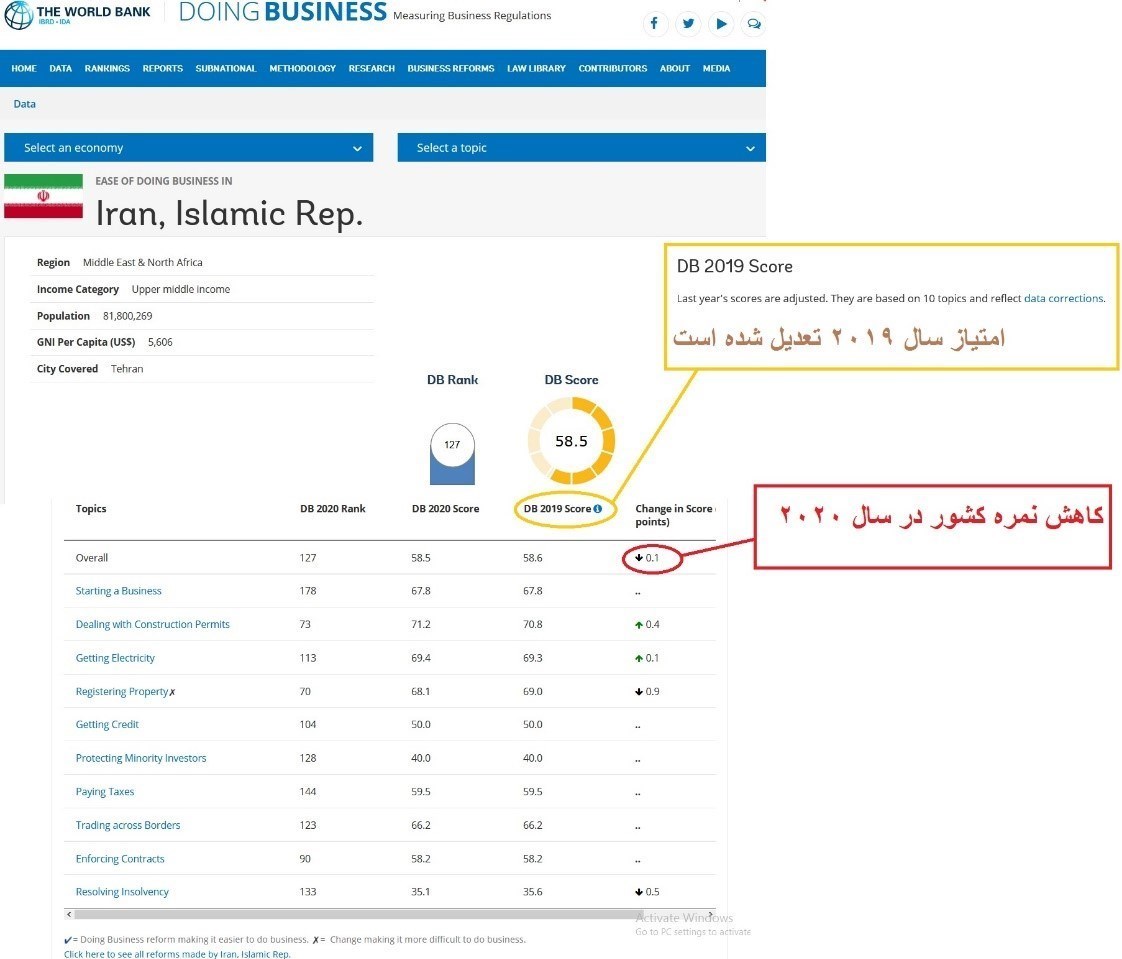
Task: Open Protecting Minority Investors link
Action: coord(141,759)
